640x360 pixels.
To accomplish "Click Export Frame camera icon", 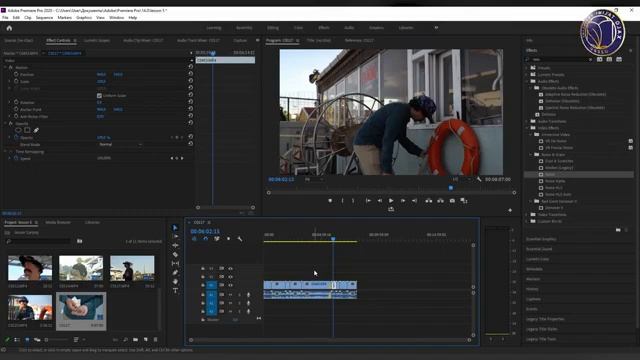I will [x=452, y=201].
